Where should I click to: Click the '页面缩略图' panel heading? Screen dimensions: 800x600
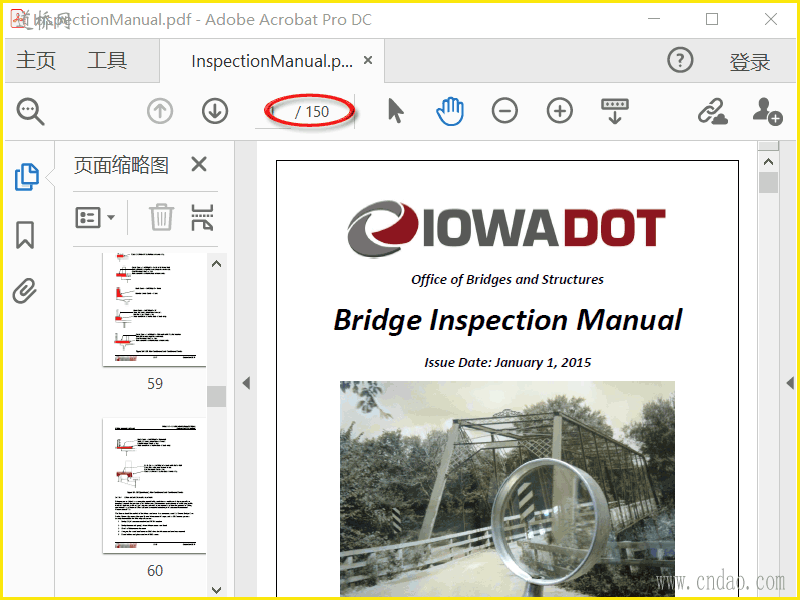click(121, 165)
